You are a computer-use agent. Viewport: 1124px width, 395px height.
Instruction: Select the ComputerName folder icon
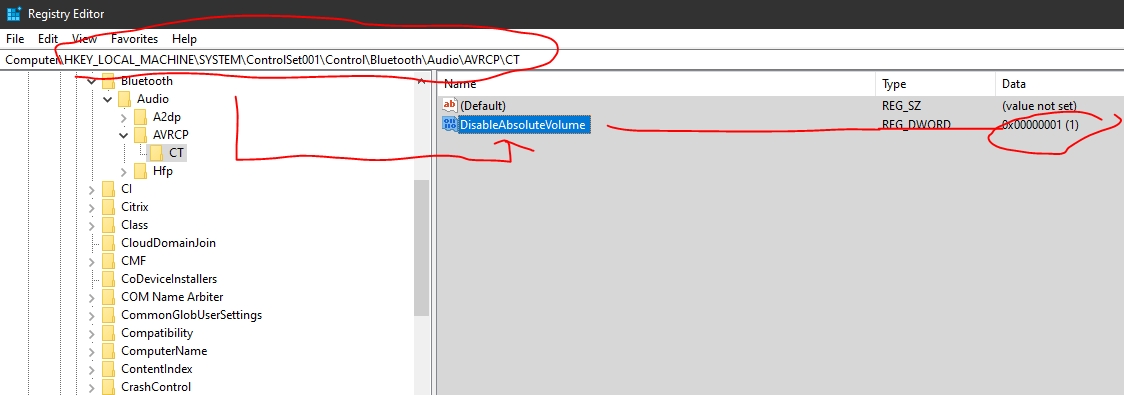tap(108, 351)
